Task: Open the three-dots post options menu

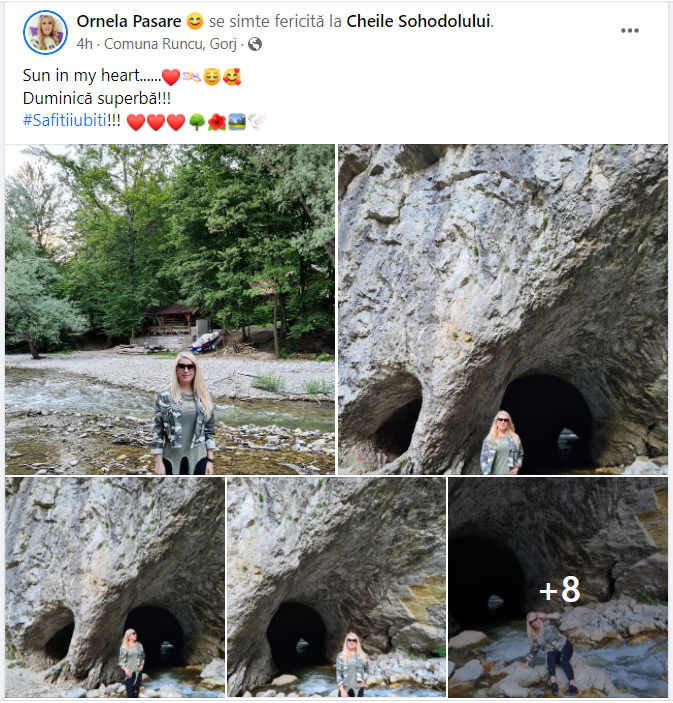Action: coord(630,30)
